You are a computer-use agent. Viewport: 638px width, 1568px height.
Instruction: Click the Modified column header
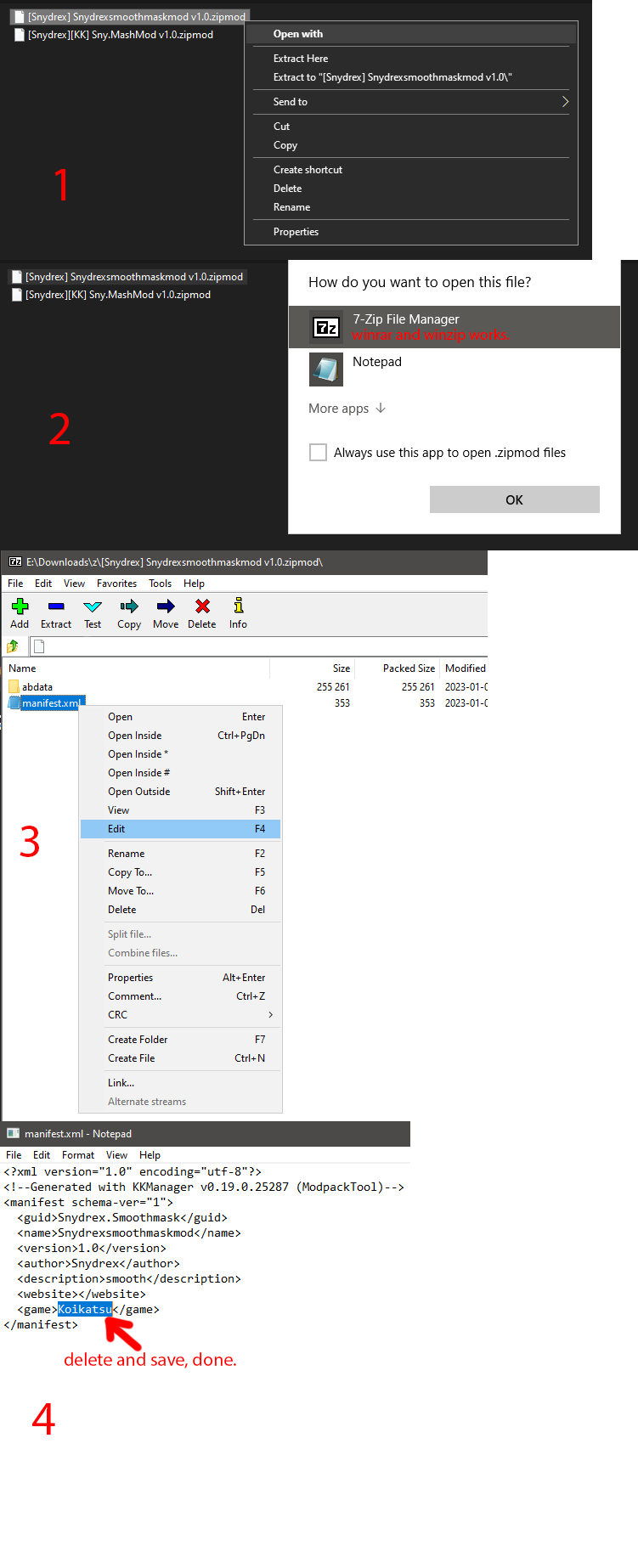pyautogui.click(x=465, y=668)
